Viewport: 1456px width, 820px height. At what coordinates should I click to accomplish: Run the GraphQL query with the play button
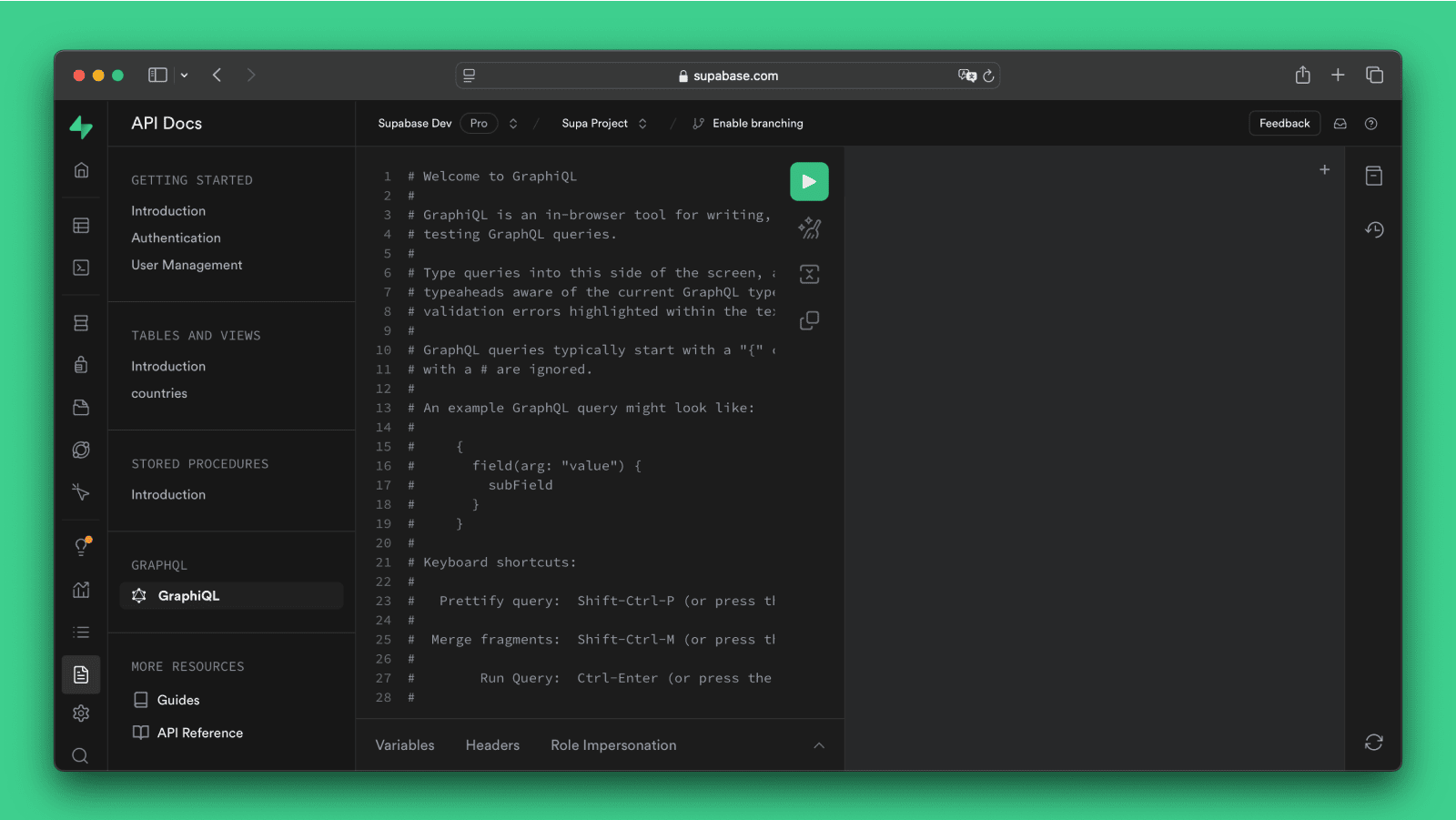click(x=808, y=181)
